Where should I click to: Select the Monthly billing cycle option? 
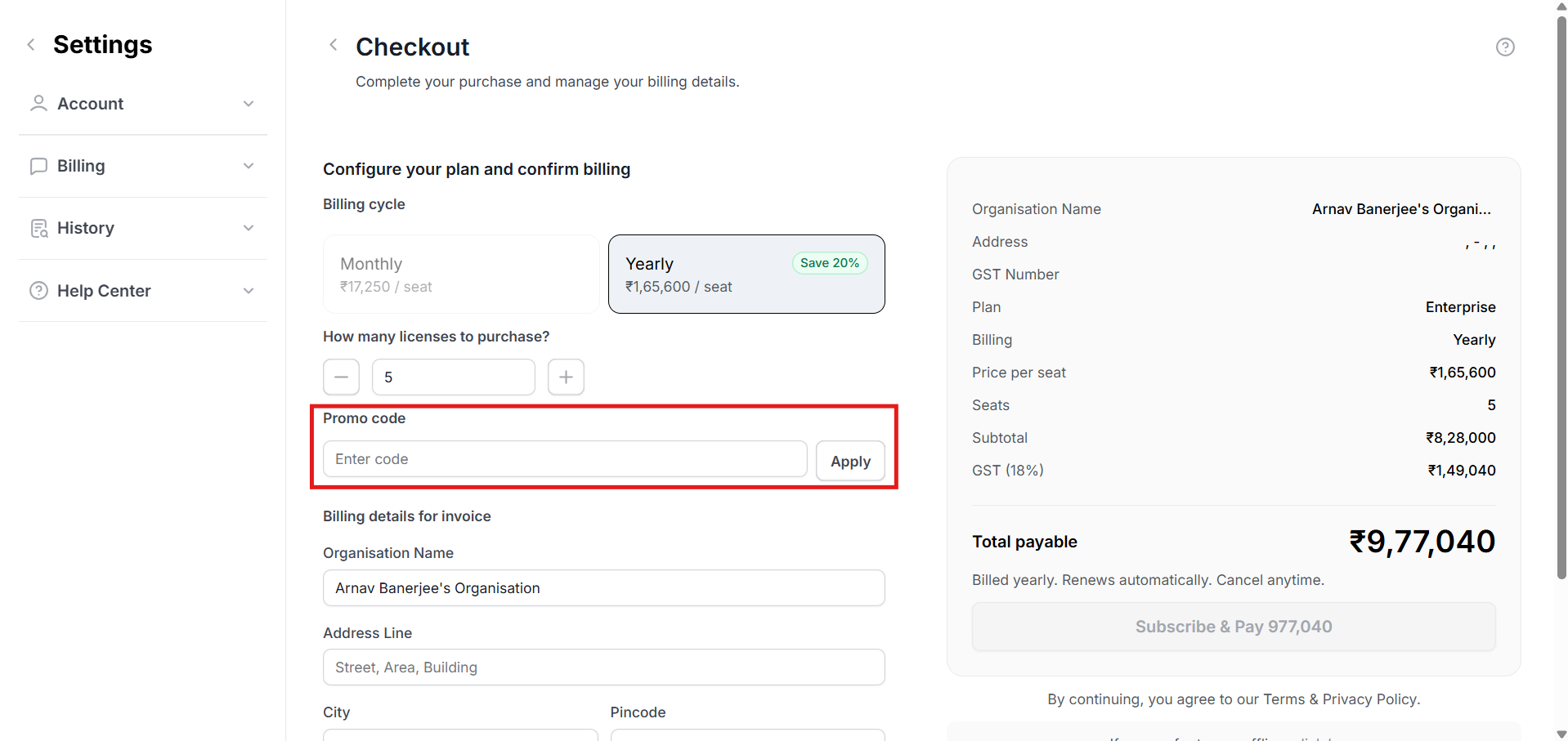point(461,275)
